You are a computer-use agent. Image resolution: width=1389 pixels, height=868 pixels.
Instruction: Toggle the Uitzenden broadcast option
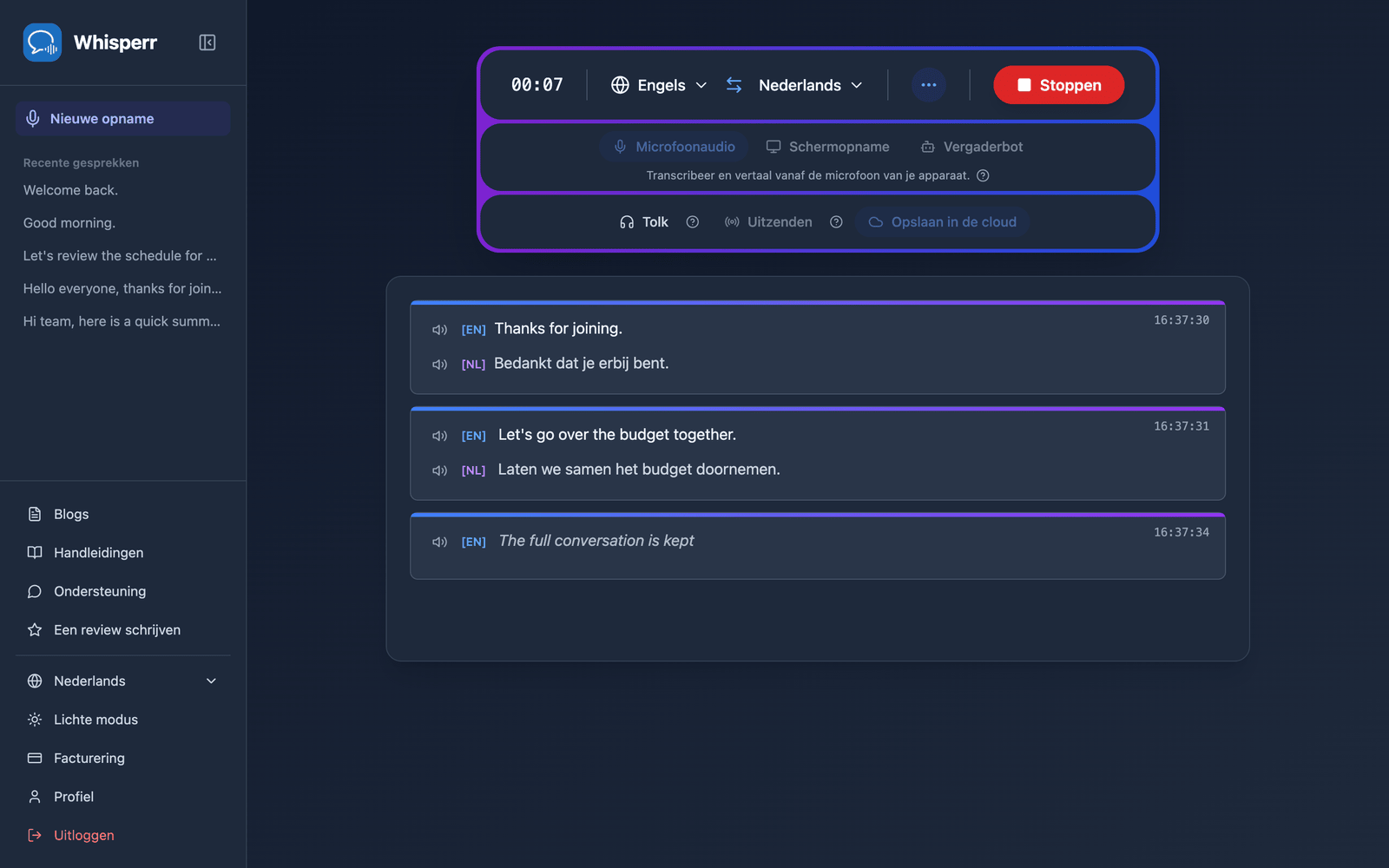point(768,222)
